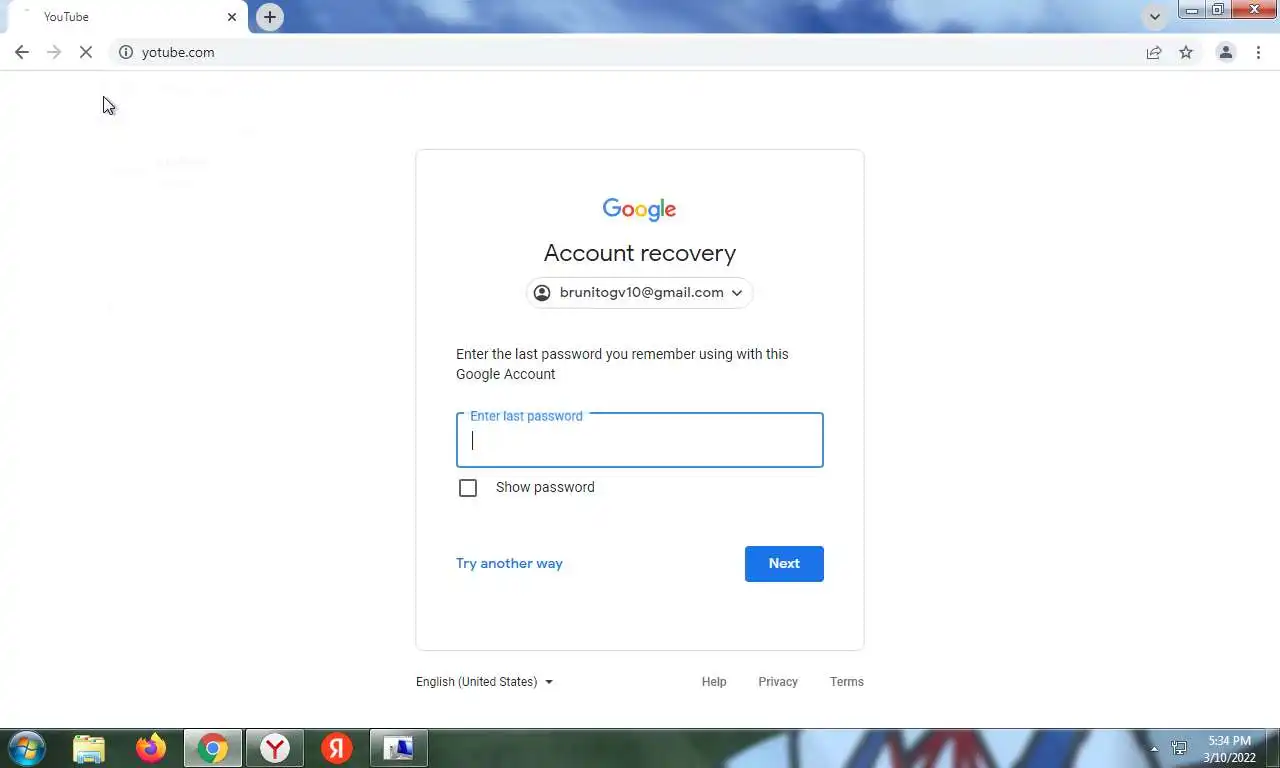
Task: Click the network tray icon
Action: coord(1179,748)
